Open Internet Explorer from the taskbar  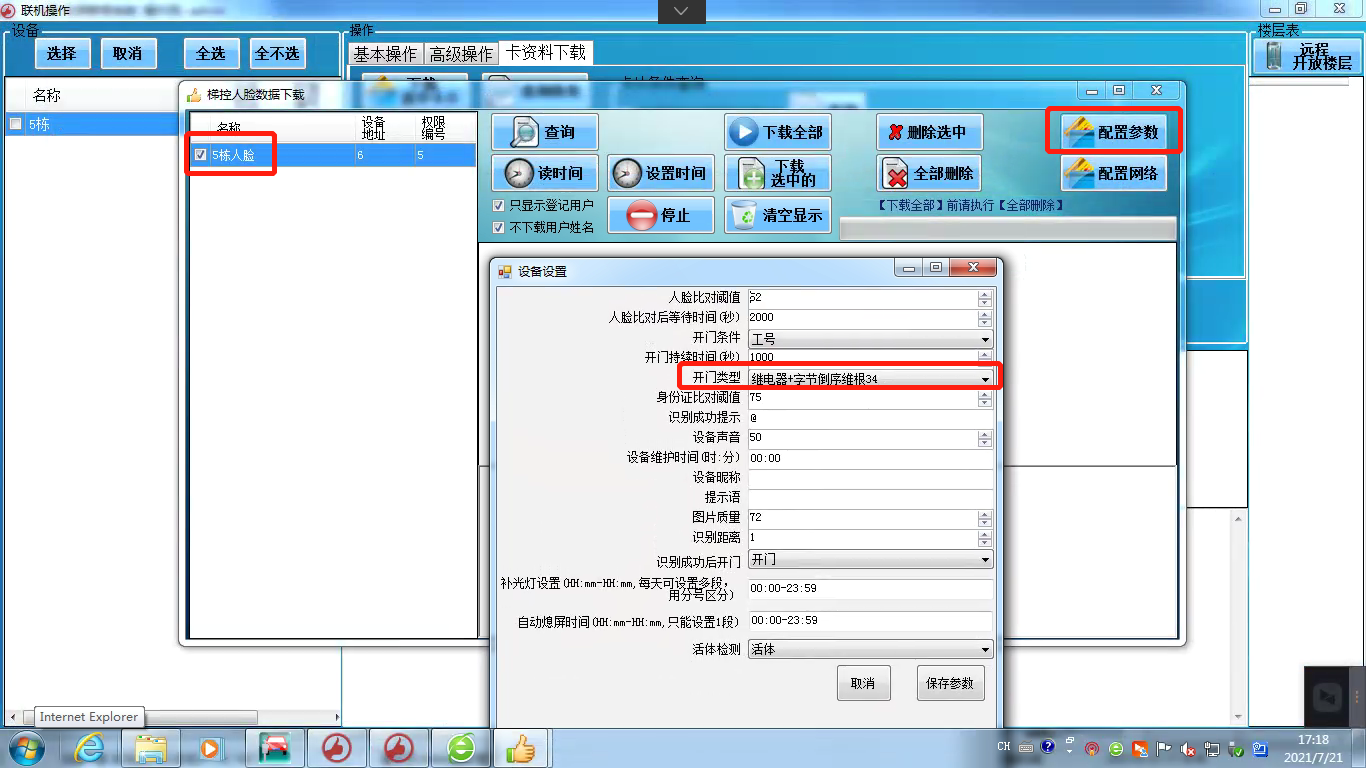[x=90, y=747]
